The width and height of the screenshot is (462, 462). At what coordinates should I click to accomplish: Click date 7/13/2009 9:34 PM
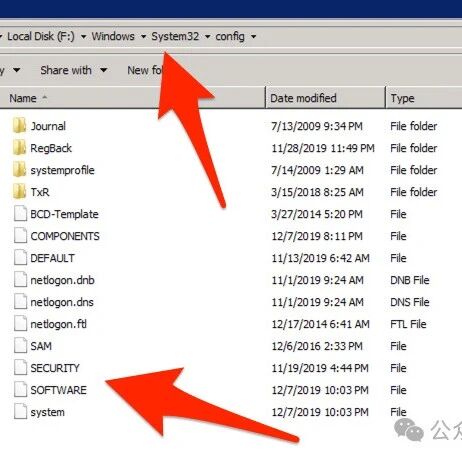pyautogui.click(x=317, y=126)
